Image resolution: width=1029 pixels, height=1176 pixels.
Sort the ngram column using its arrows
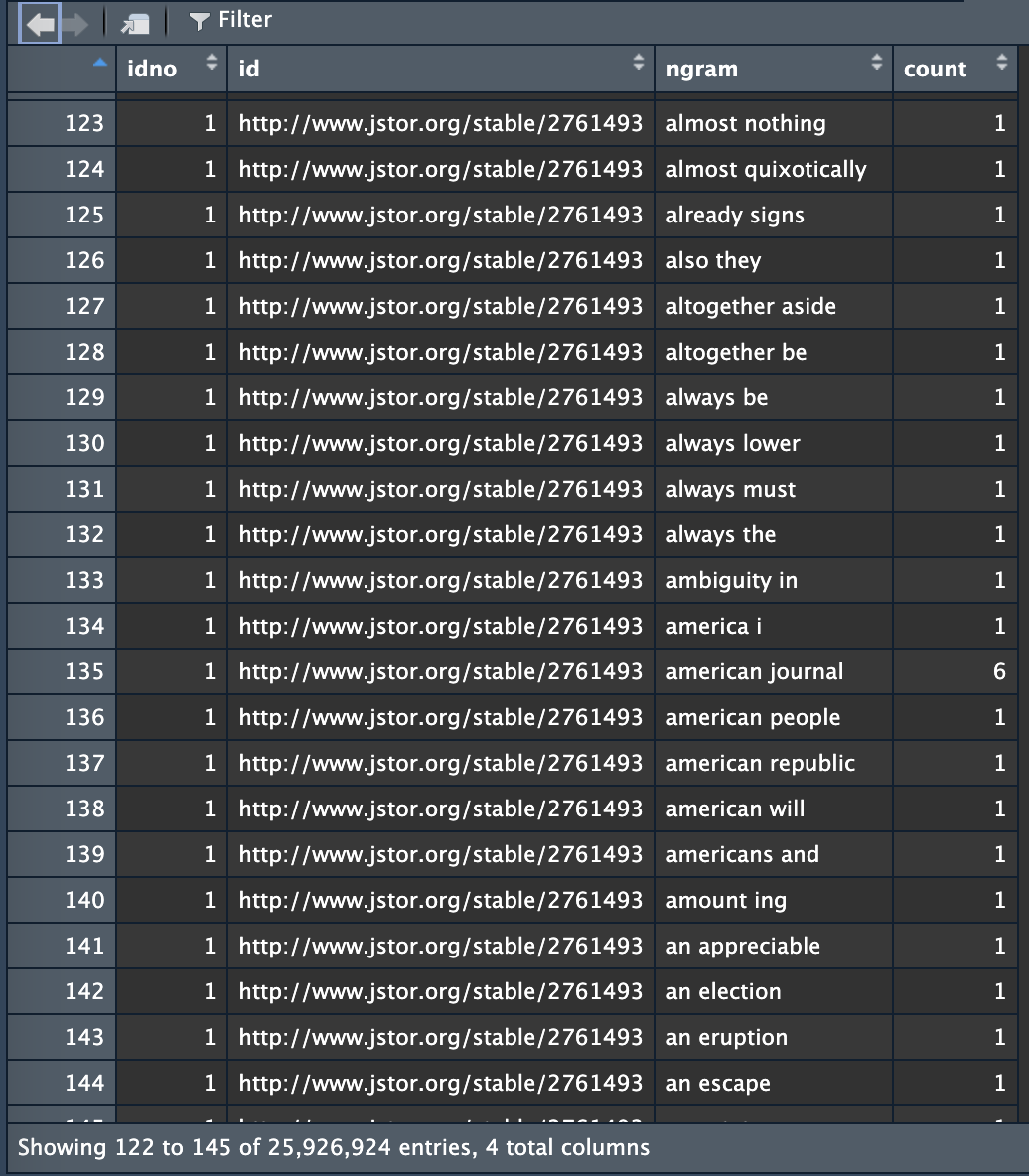point(876,64)
